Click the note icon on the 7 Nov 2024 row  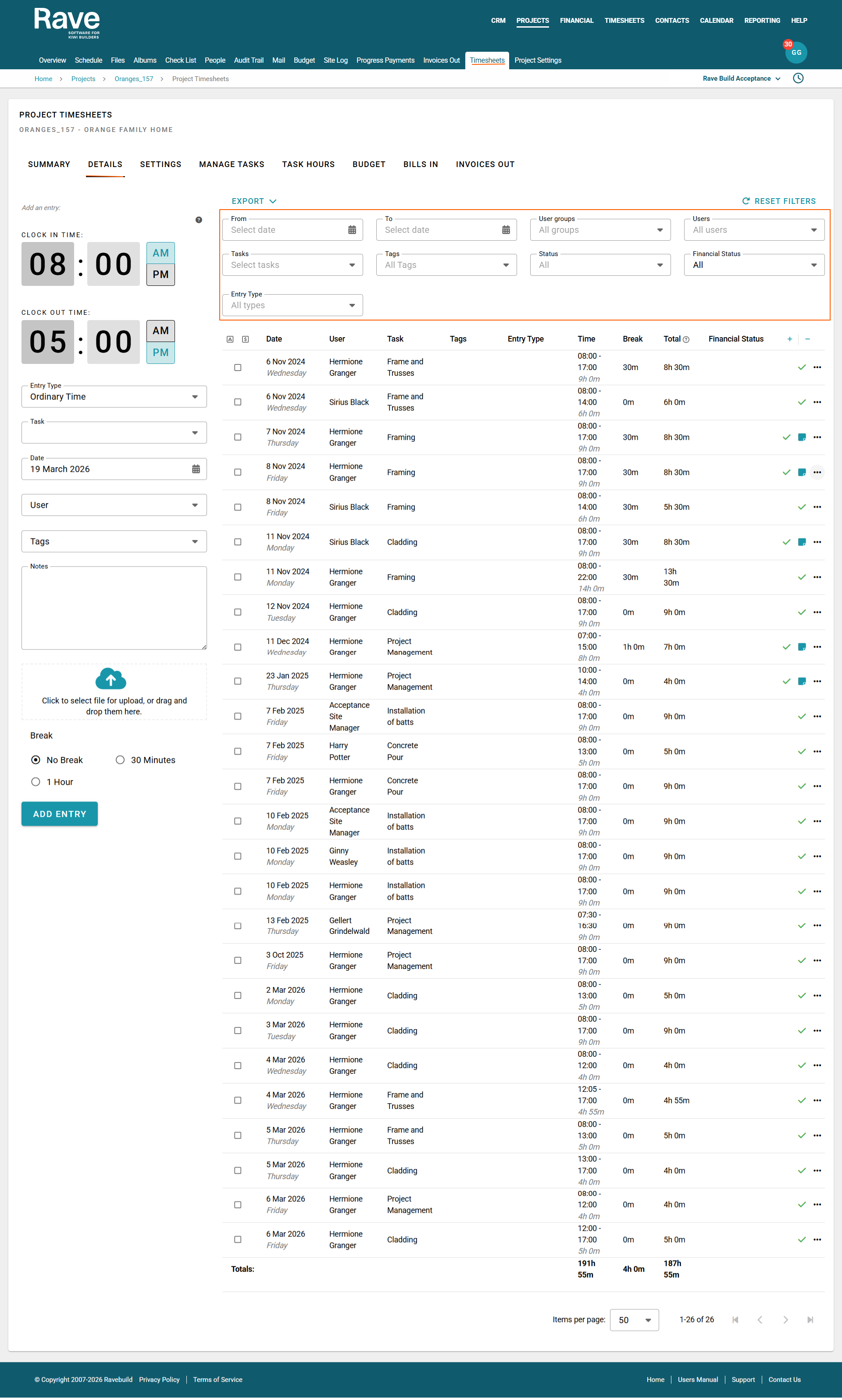pyautogui.click(x=802, y=437)
